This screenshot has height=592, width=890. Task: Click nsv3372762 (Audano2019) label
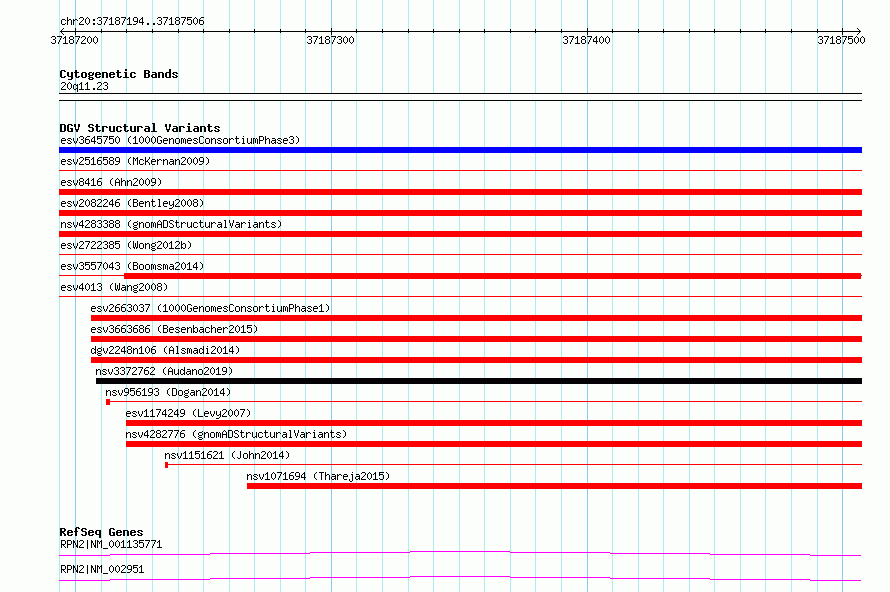click(164, 371)
